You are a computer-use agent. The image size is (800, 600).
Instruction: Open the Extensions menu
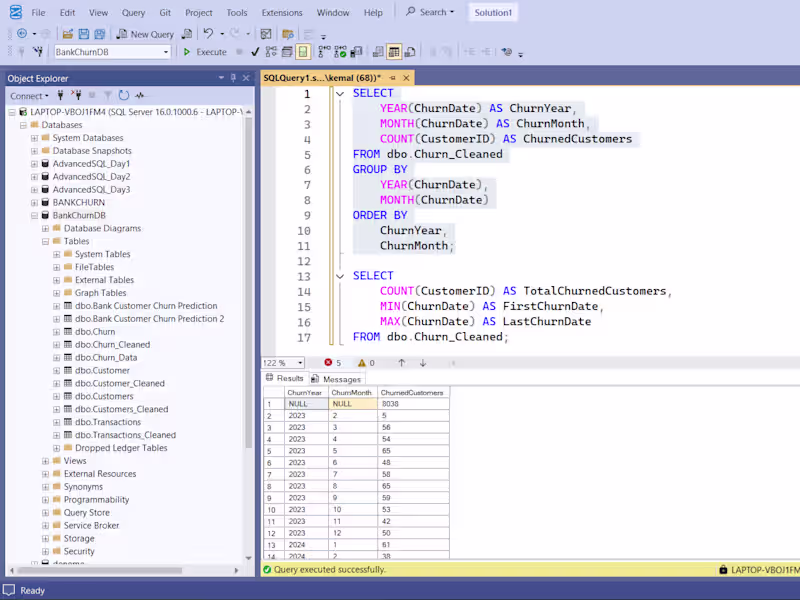pyautogui.click(x=282, y=12)
